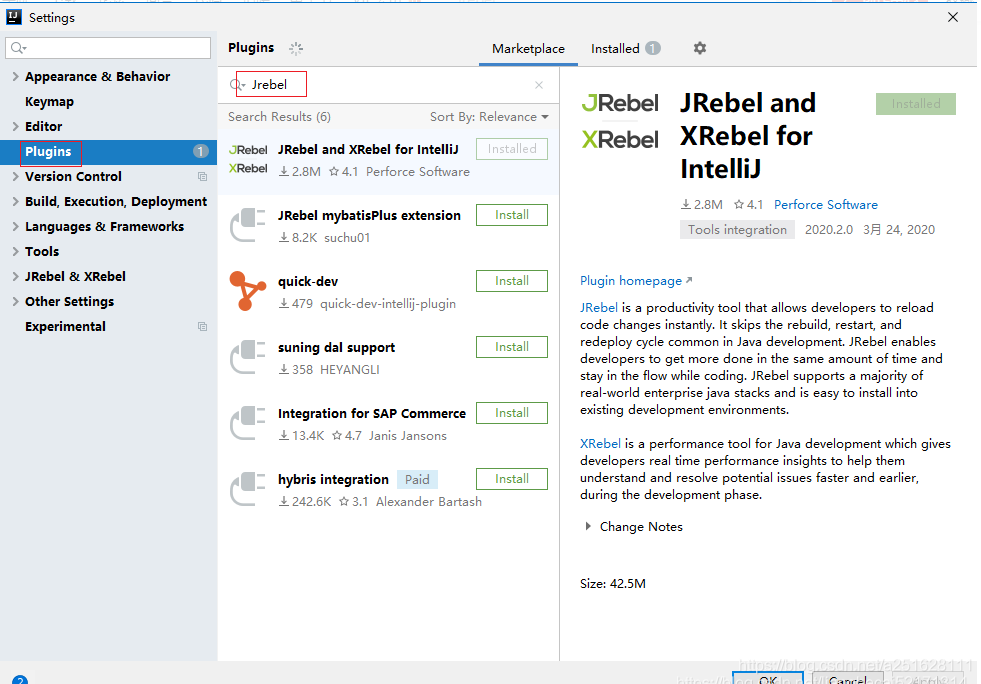Click the JRebel mybatisPlus extension plug icon

click(x=248, y=225)
